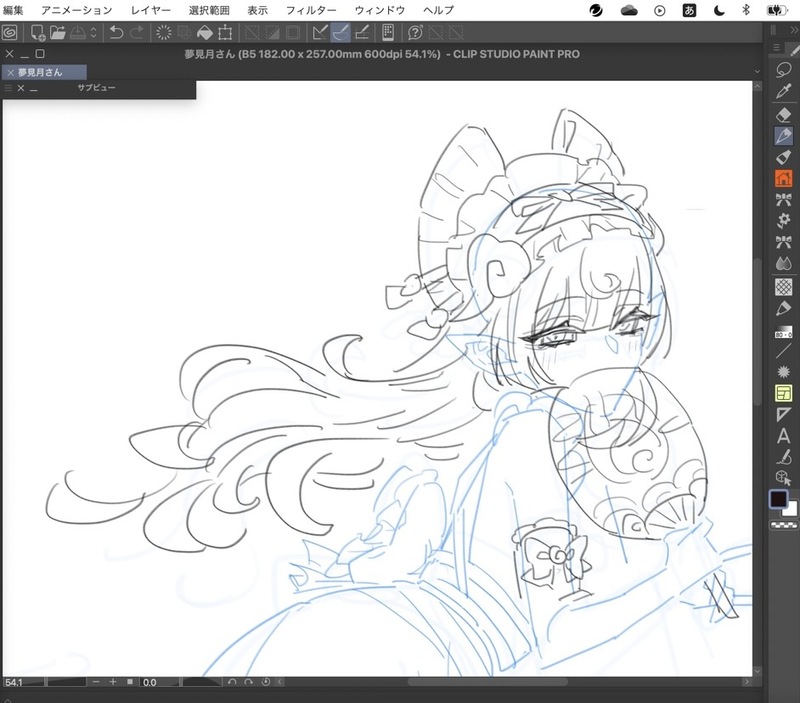Create a new canvas document
Screen dimensions: 800x703
37,33
